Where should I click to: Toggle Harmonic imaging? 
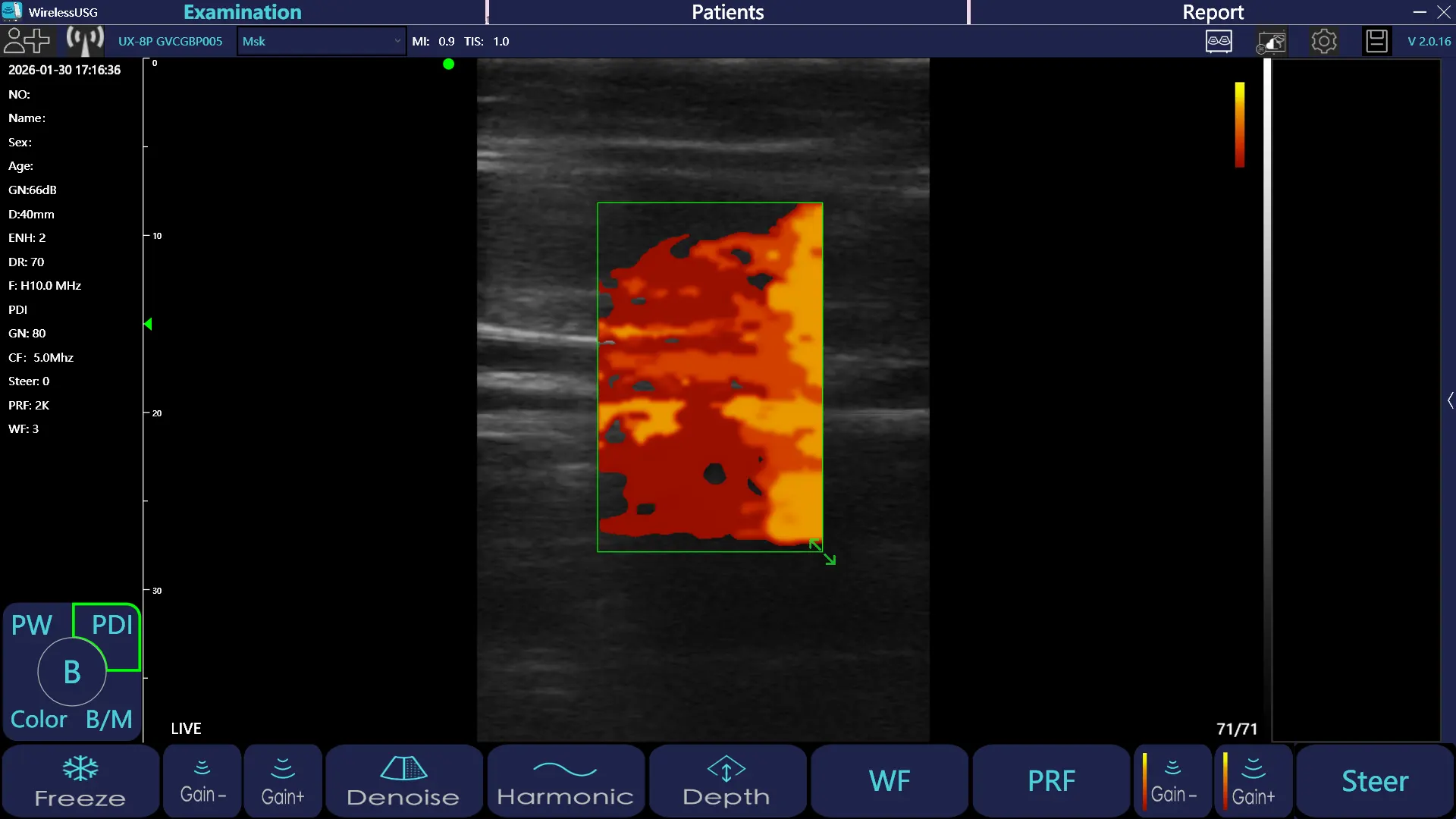pos(565,781)
